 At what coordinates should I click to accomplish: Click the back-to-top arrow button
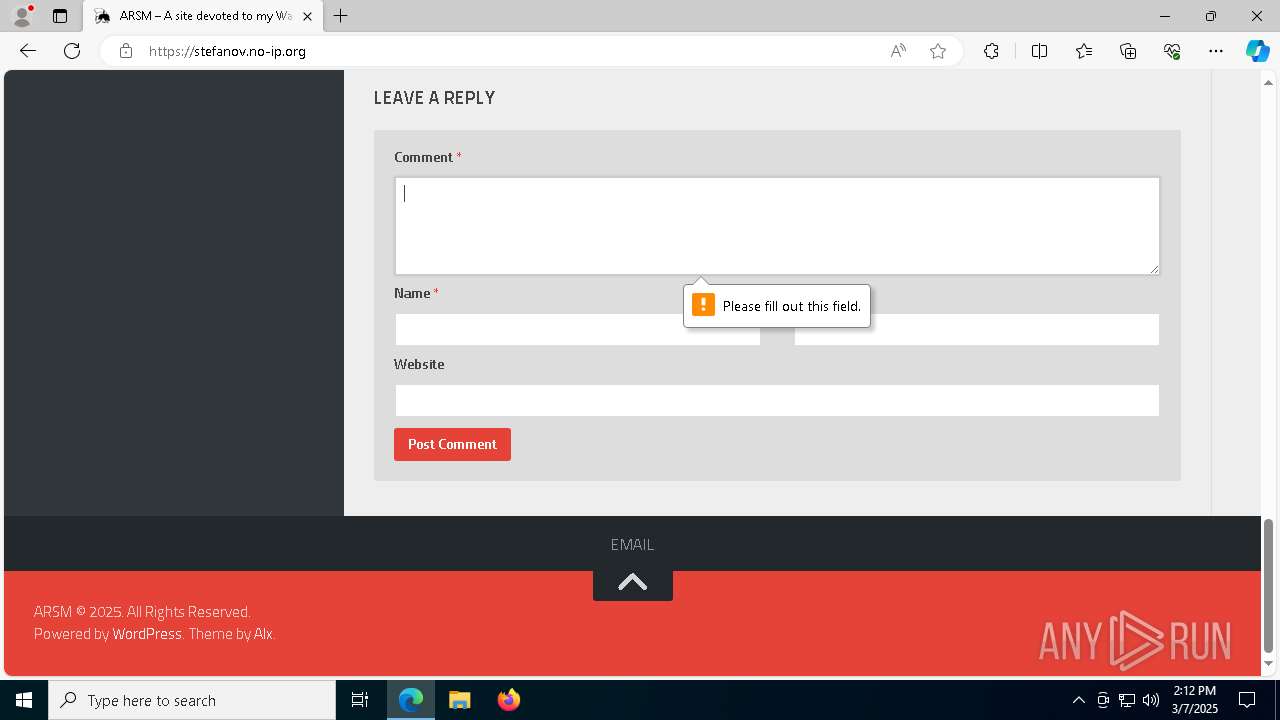[632, 583]
